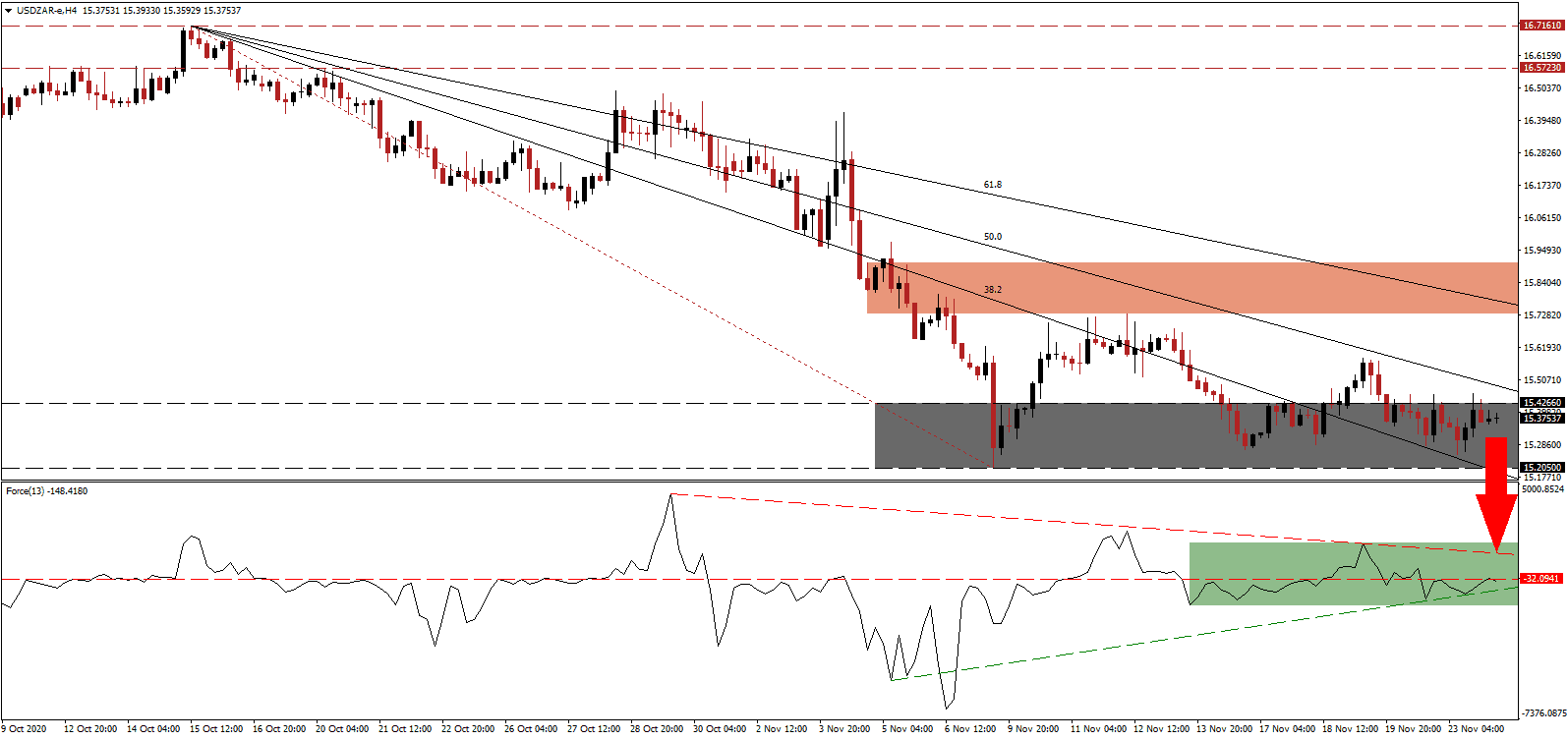Click the 5 Nov 04:00 time axis label
Viewport: 1568px width, 740px height.
[907, 729]
